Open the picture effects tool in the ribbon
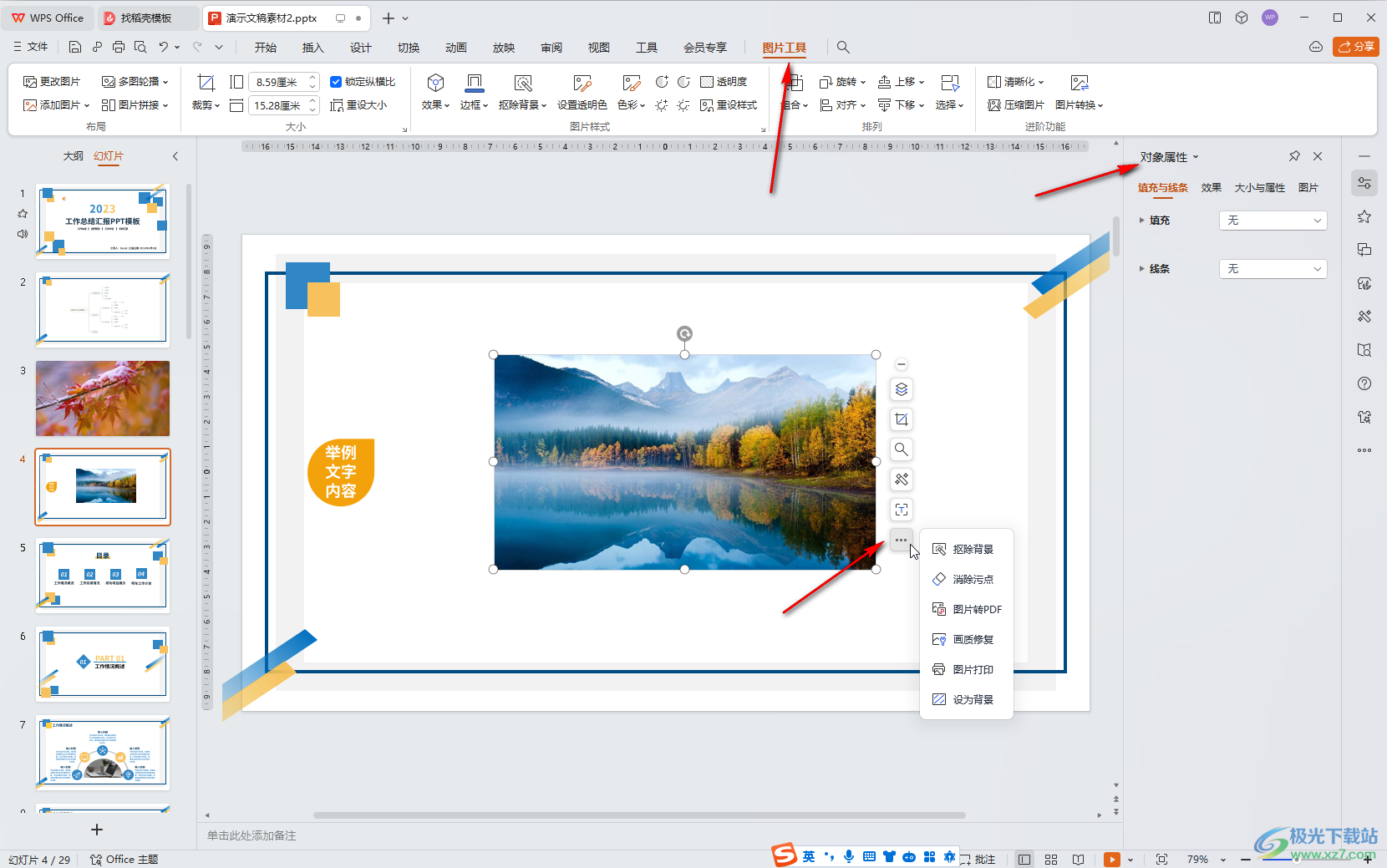 [435, 92]
